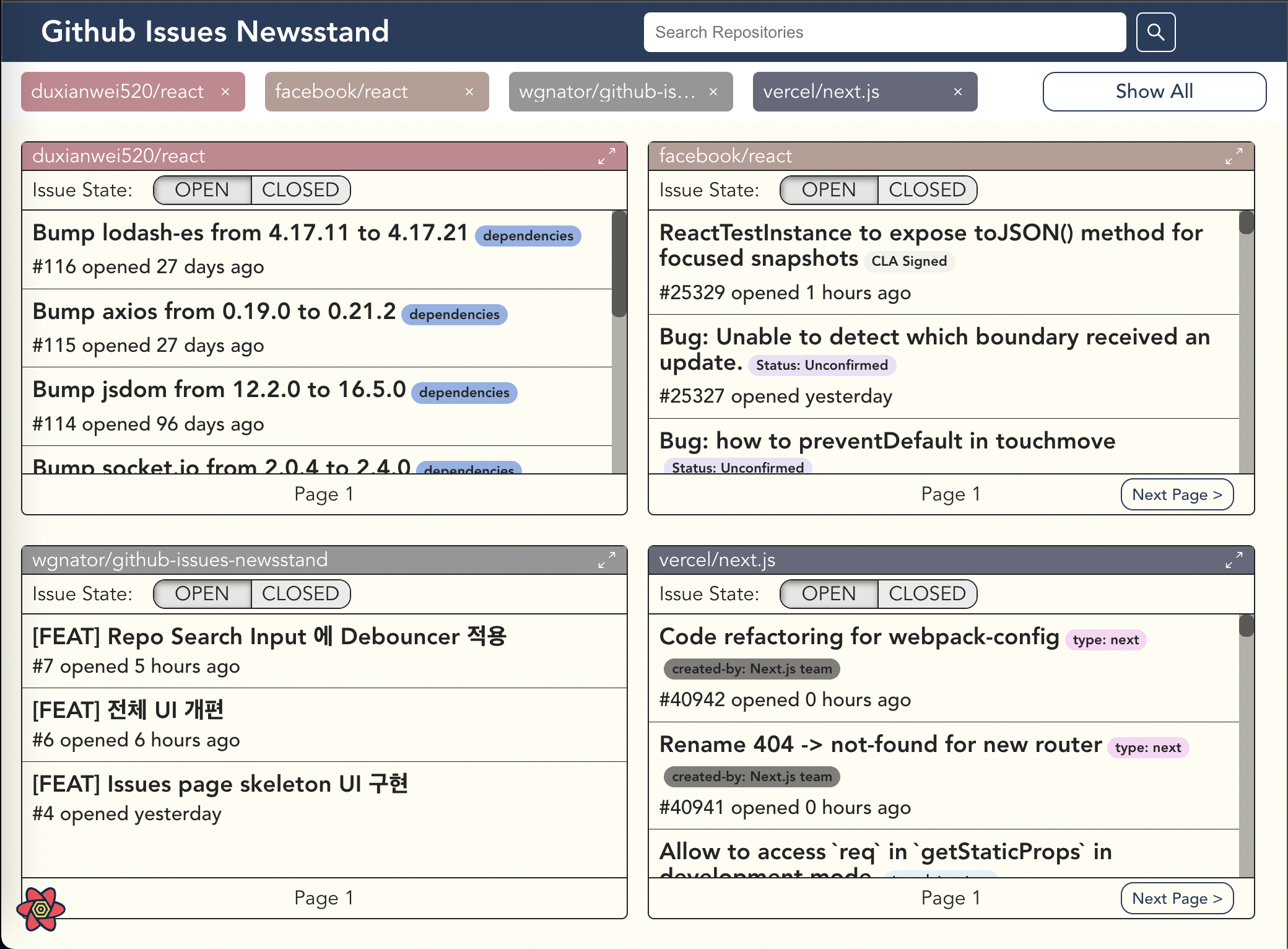1288x949 pixels.
Task: Click the Show All button
Action: click(1154, 91)
